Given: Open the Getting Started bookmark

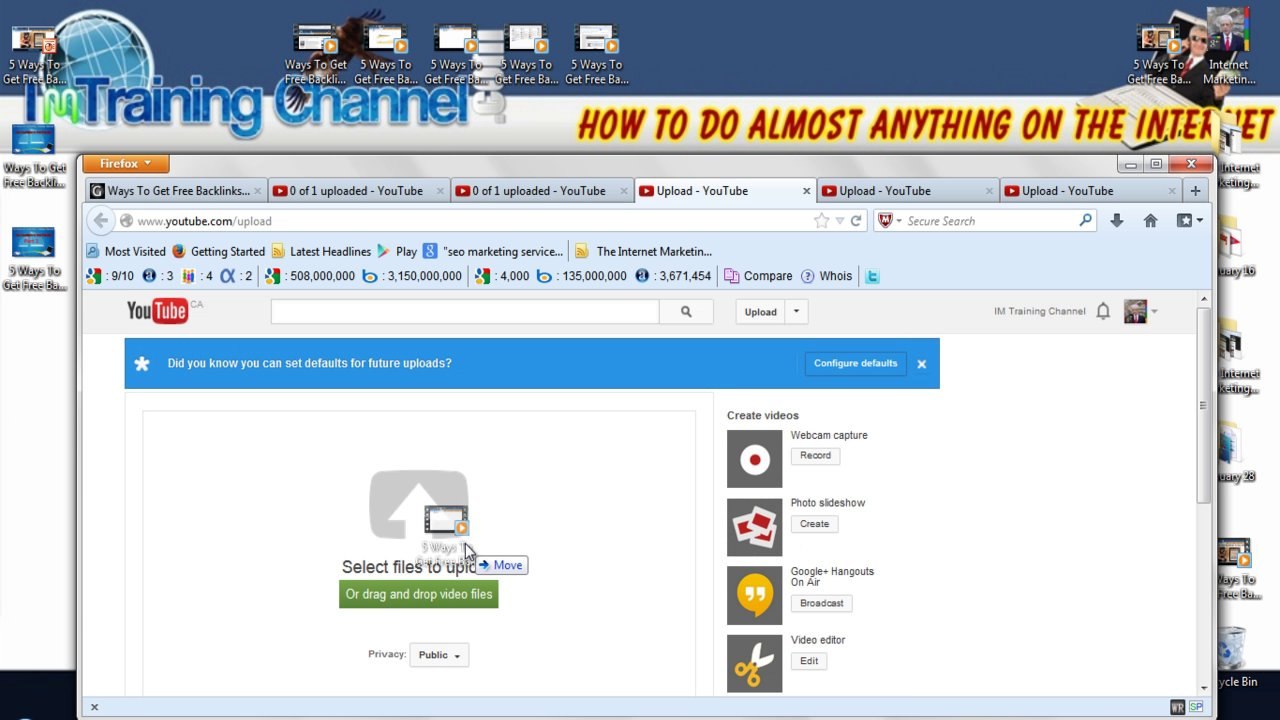Looking at the screenshot, I should click(x=218, y=251).
